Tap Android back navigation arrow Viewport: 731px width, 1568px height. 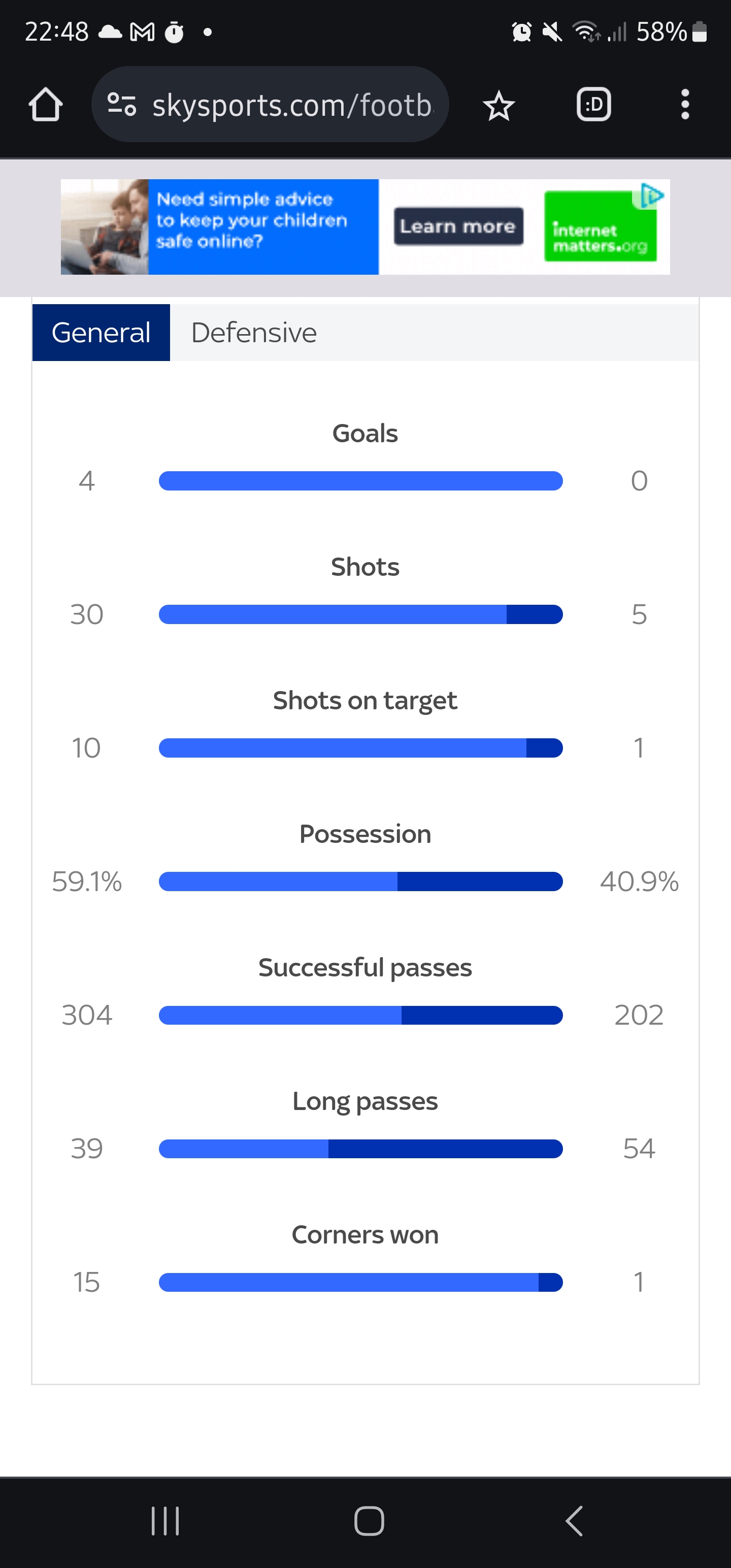(574, 1521)
